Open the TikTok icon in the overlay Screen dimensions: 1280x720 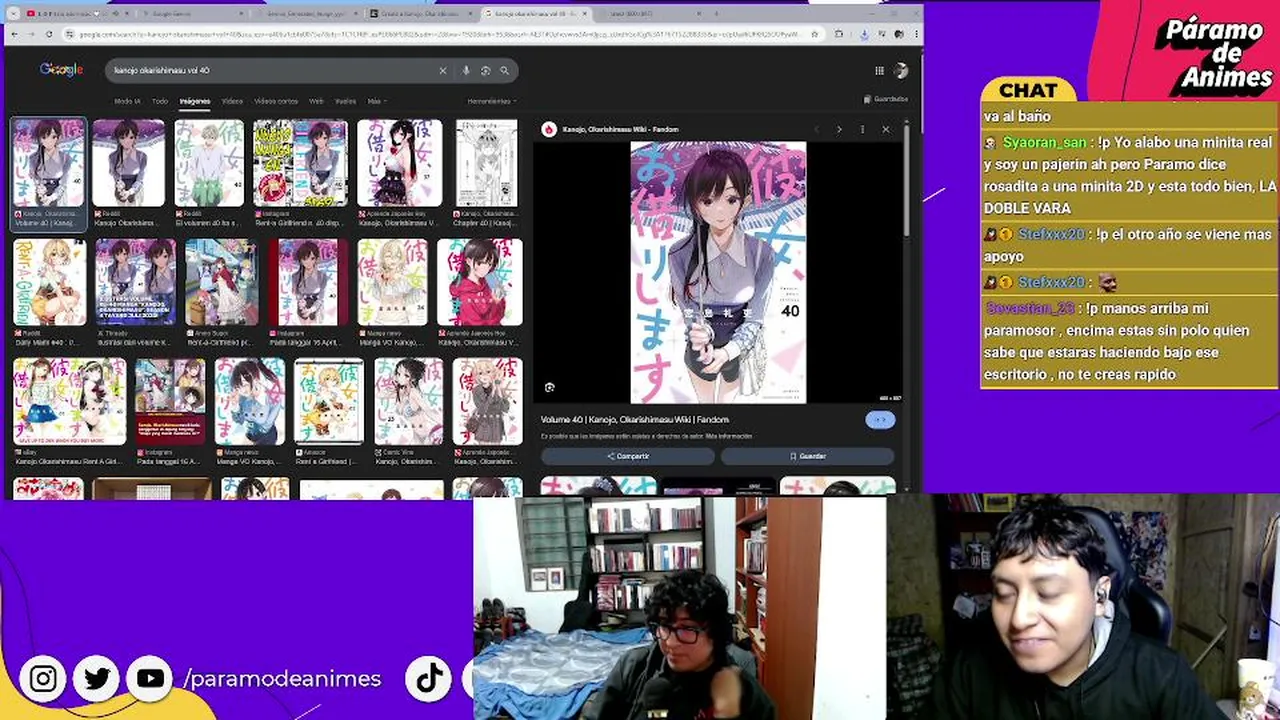point(430,679)
